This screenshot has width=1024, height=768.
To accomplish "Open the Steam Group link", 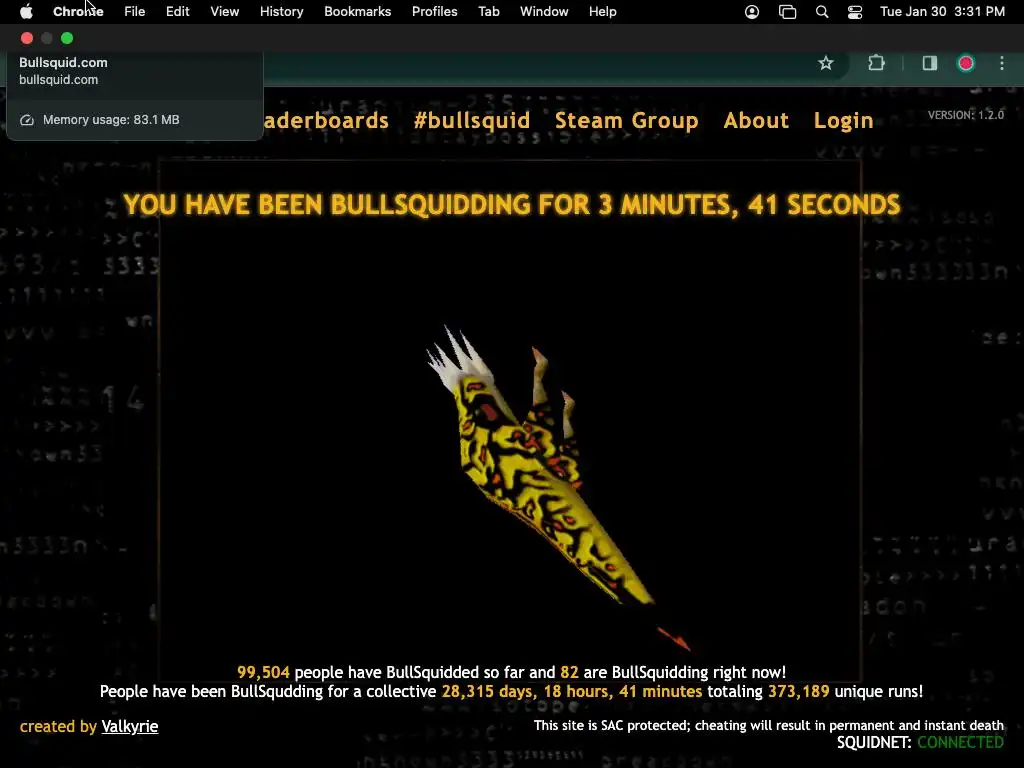I will (x=626, y=121).
